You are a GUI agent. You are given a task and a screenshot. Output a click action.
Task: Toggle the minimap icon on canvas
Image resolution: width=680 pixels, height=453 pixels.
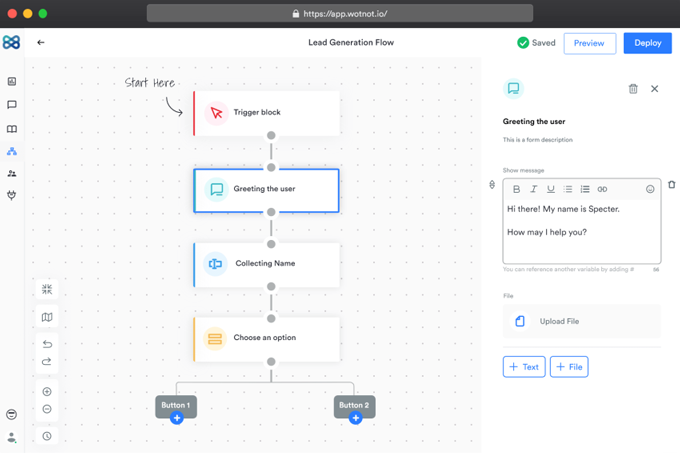click(47, 317)
